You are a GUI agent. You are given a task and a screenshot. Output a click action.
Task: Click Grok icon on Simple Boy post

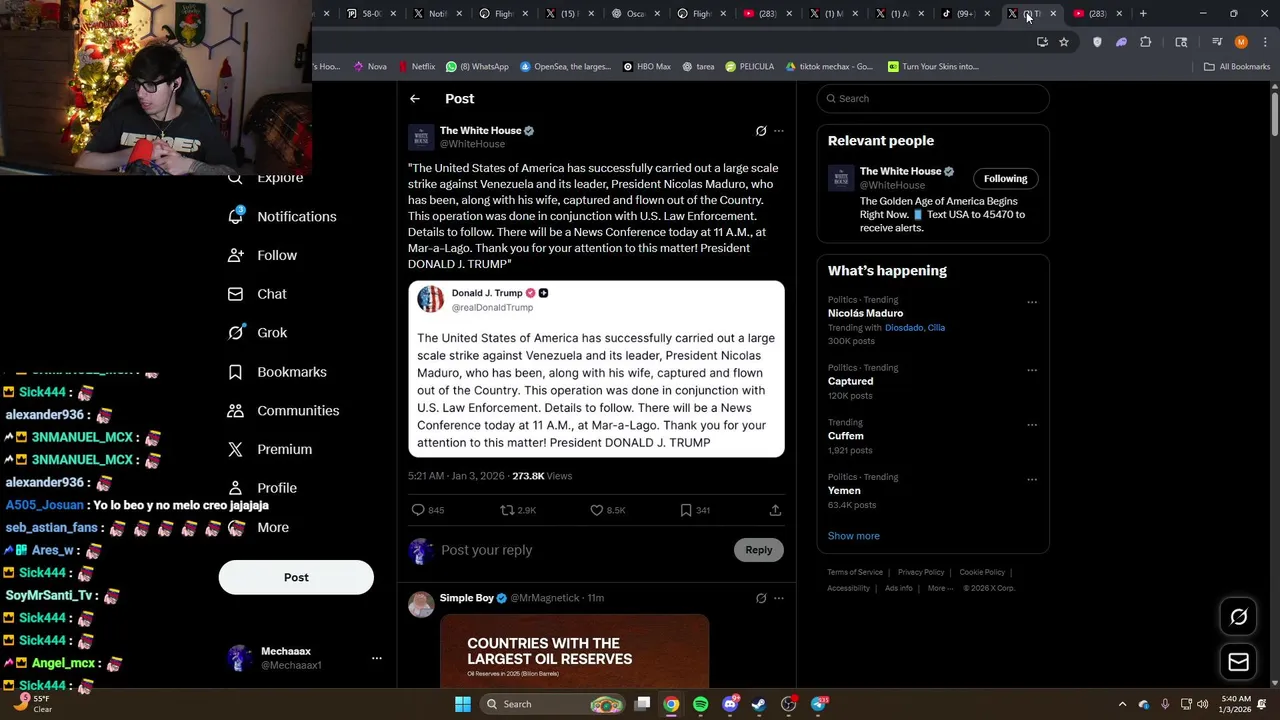click(761, 598)
